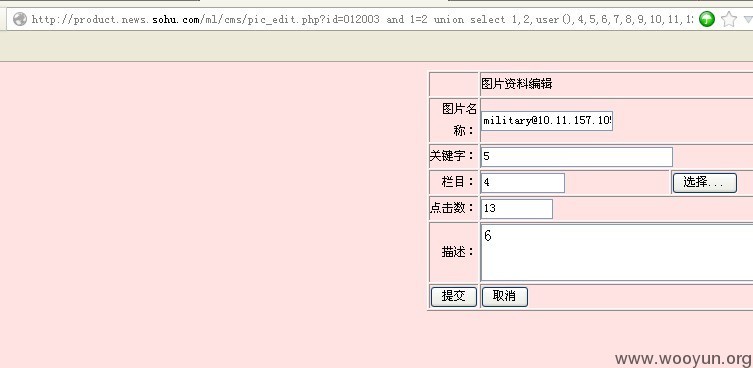Click inside the 描述 text area
This screenshot has height=368, width=753.
[x=617, y=252]
